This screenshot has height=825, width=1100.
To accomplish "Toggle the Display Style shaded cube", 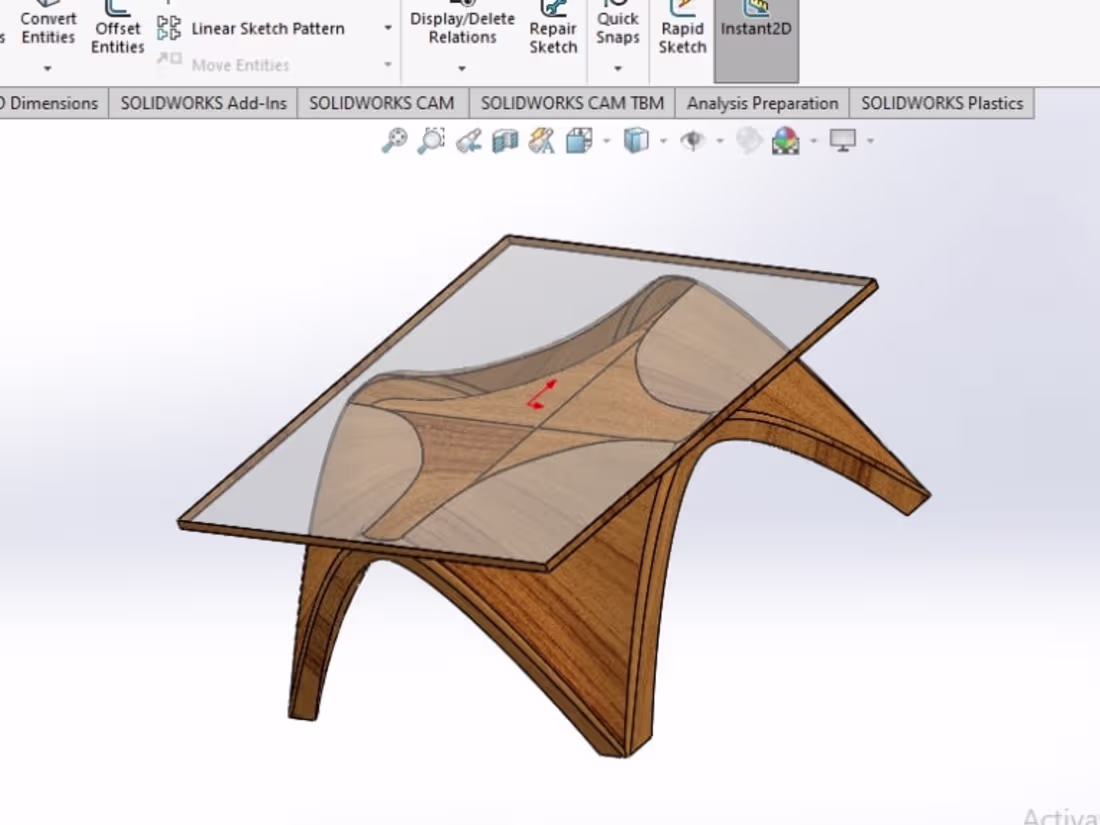I will [637, 141].
